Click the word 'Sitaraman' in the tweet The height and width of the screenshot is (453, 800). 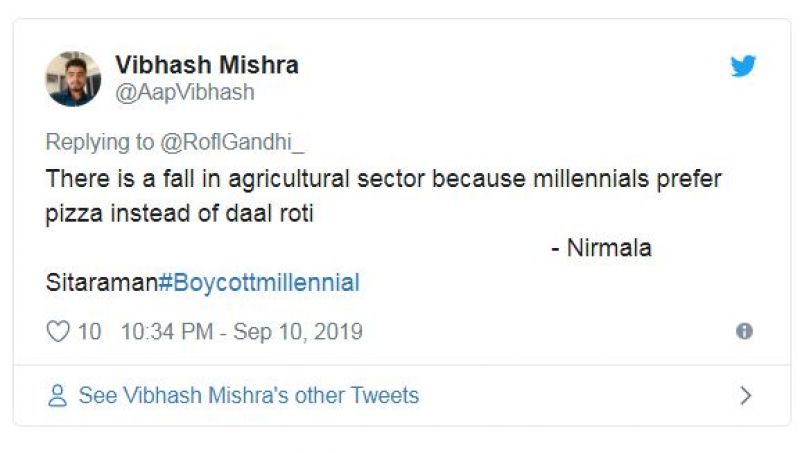point(101,283)
